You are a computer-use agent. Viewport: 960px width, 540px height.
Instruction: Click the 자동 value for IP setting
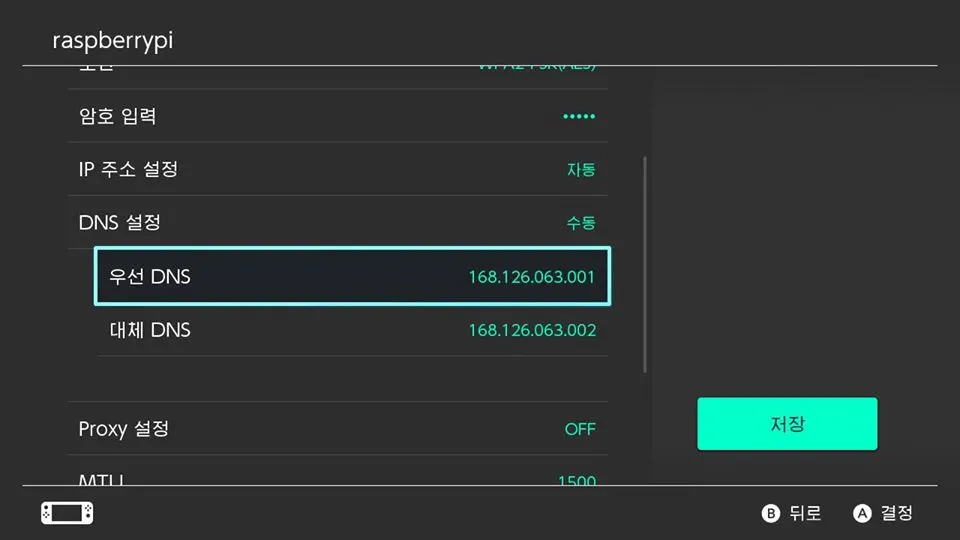tap(581, 170)
